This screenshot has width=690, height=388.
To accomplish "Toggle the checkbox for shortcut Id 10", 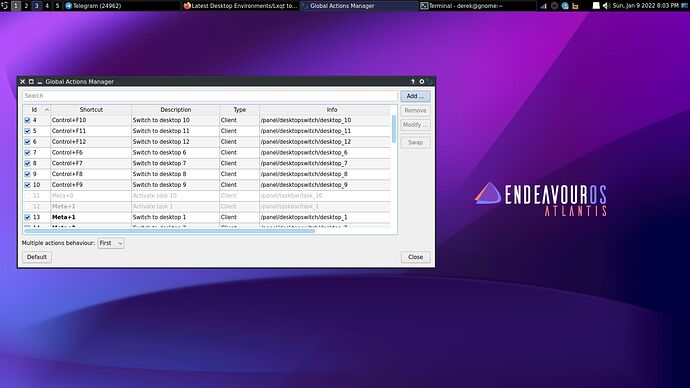I will [x=27, y=185].
